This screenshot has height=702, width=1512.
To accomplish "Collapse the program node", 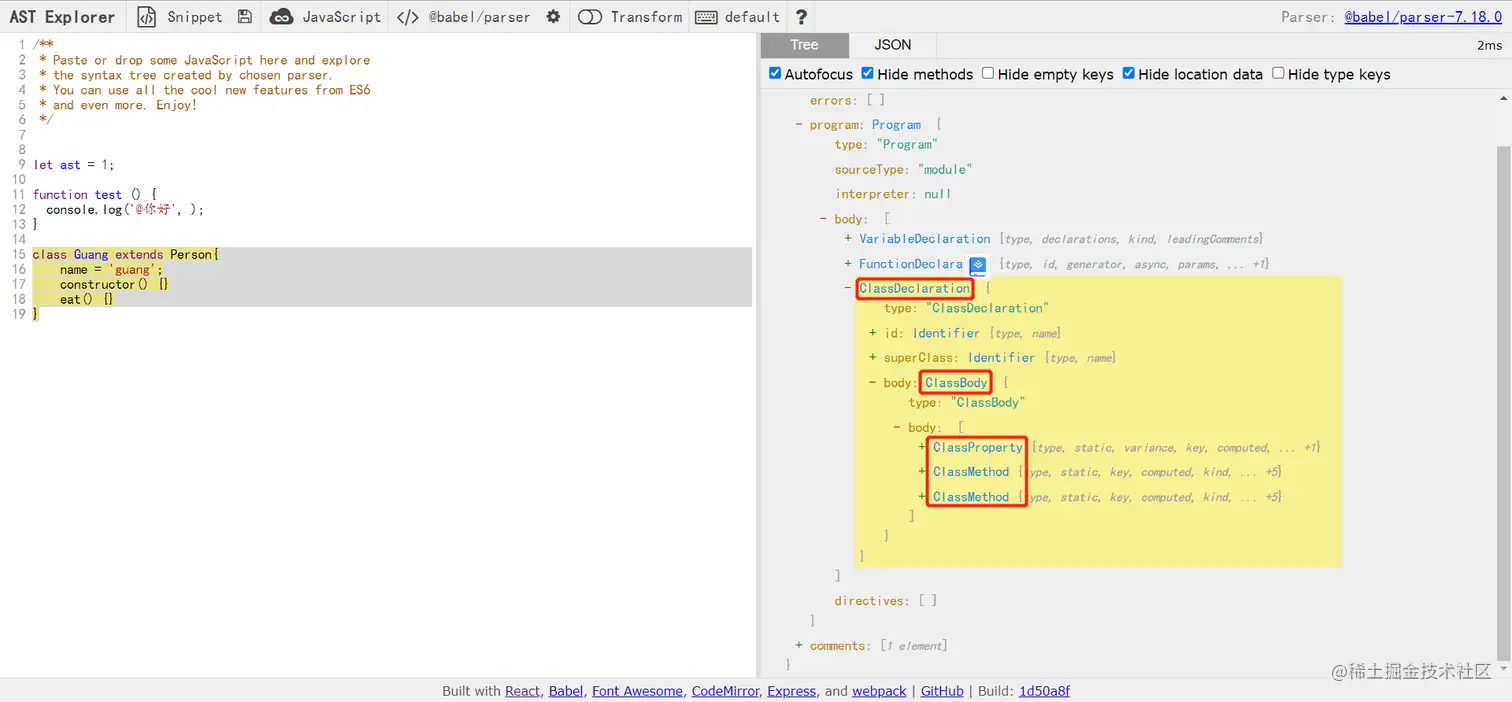I will click(798, 125).
